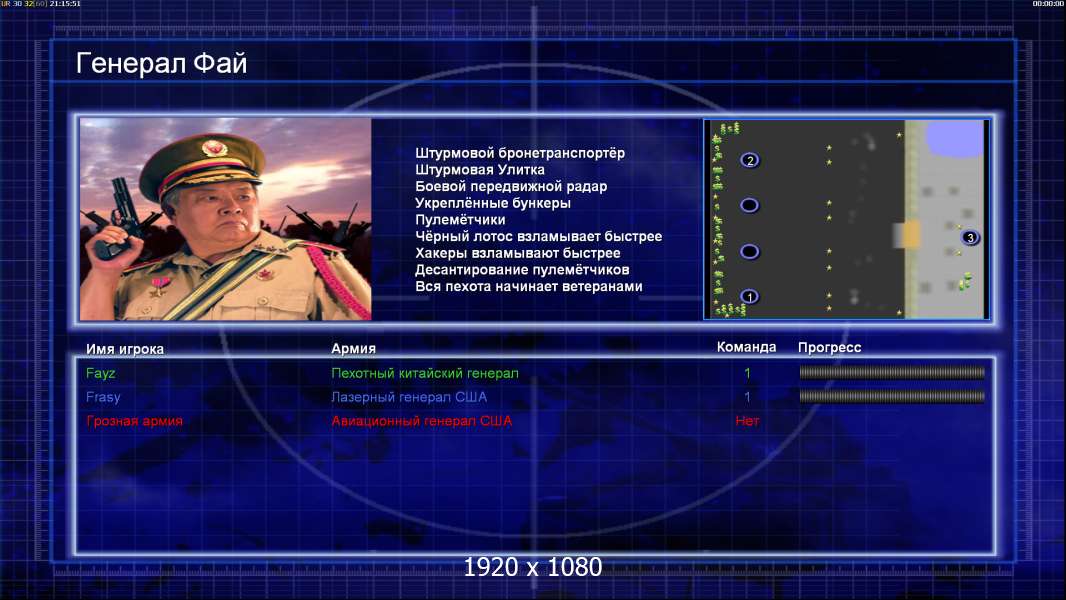The width and height of the screenshot is (1066, 600).
Task: Click the '1920 x 1080' resolution label
Action: [533, 567]
